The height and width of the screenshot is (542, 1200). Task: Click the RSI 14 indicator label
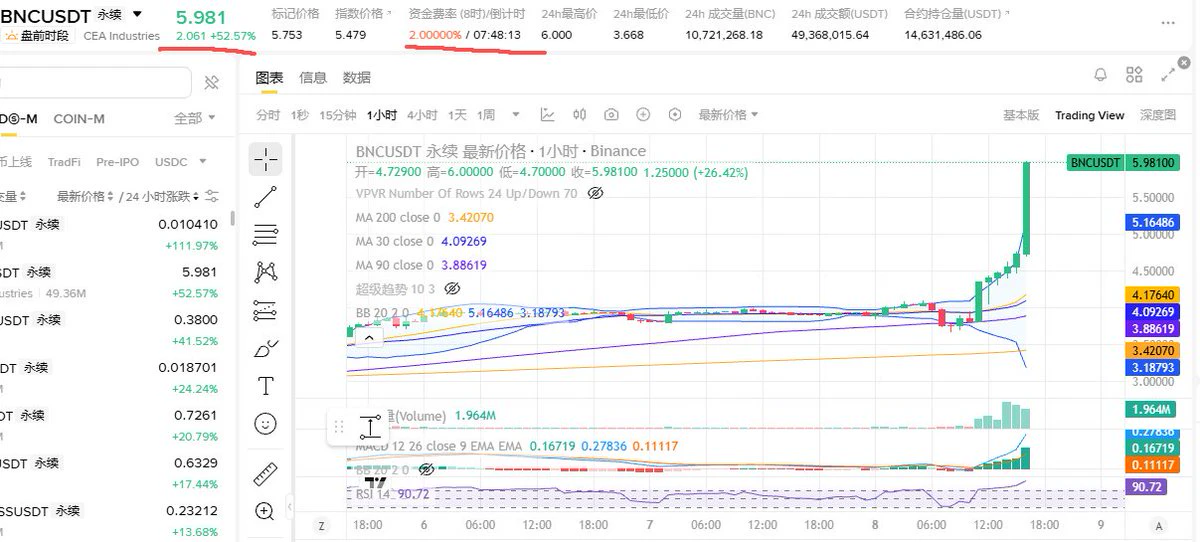point(375,493)
